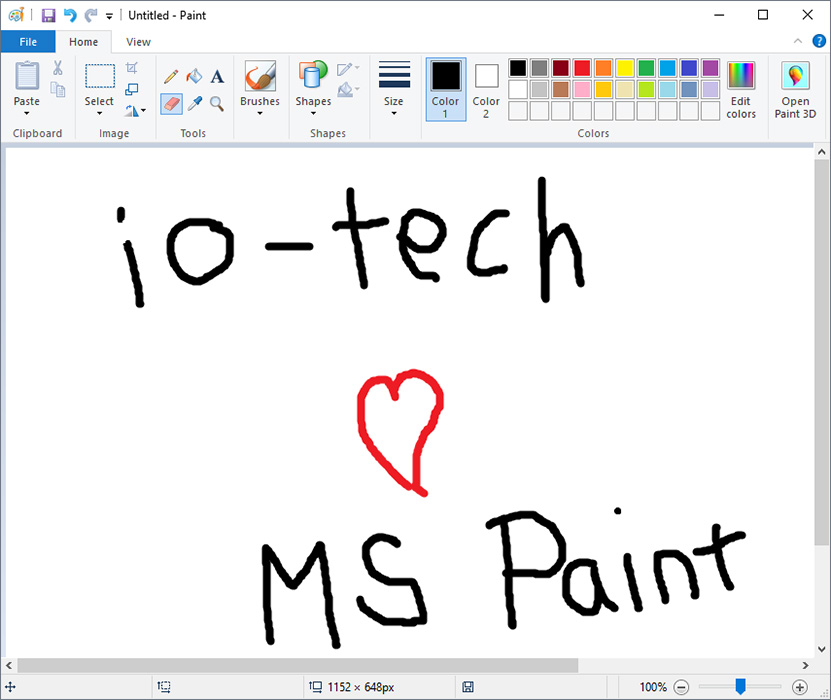Select the Color picker eyedropper tool

click(195, 104)
